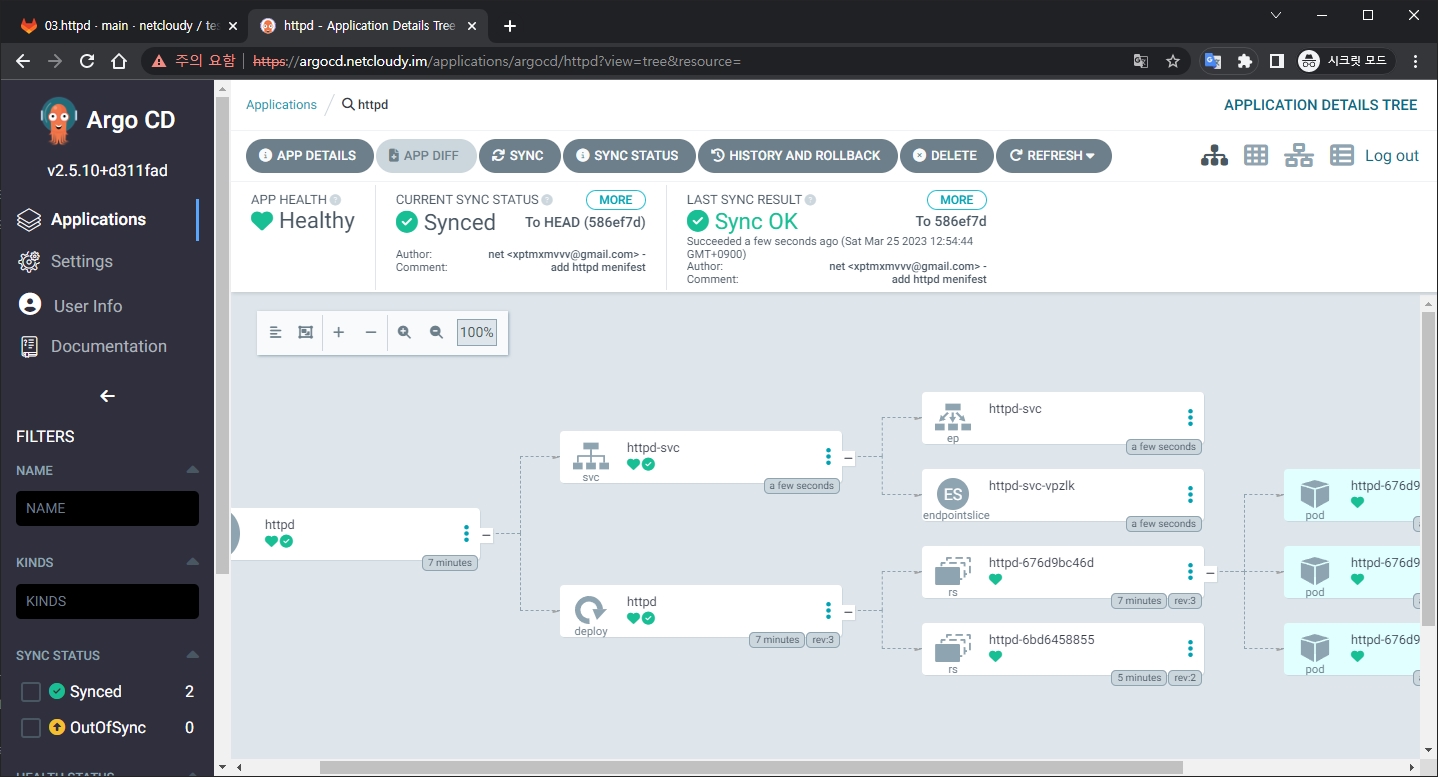The height and width of the screenshot is (777, 1438).
Task: Collapse the NAME filter section arrow
Action: [192, 470]
